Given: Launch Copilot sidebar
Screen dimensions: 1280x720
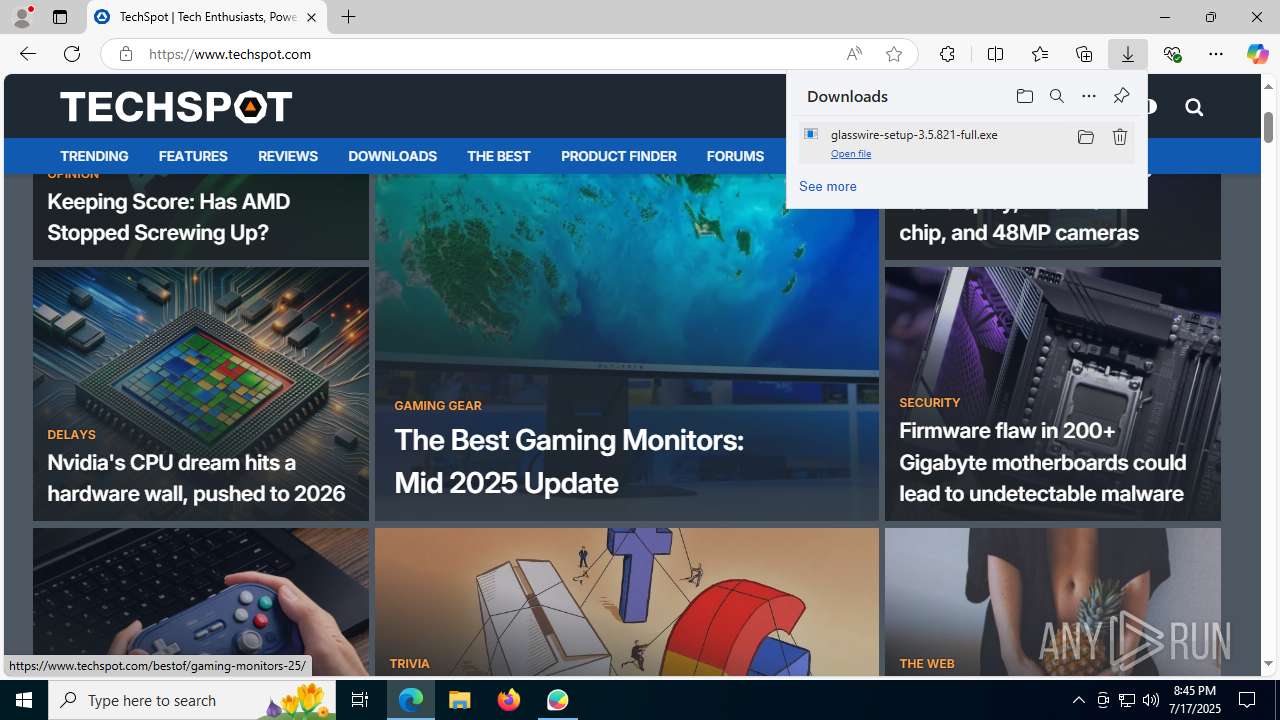Looking at the screenshot, I should 1257,54.
